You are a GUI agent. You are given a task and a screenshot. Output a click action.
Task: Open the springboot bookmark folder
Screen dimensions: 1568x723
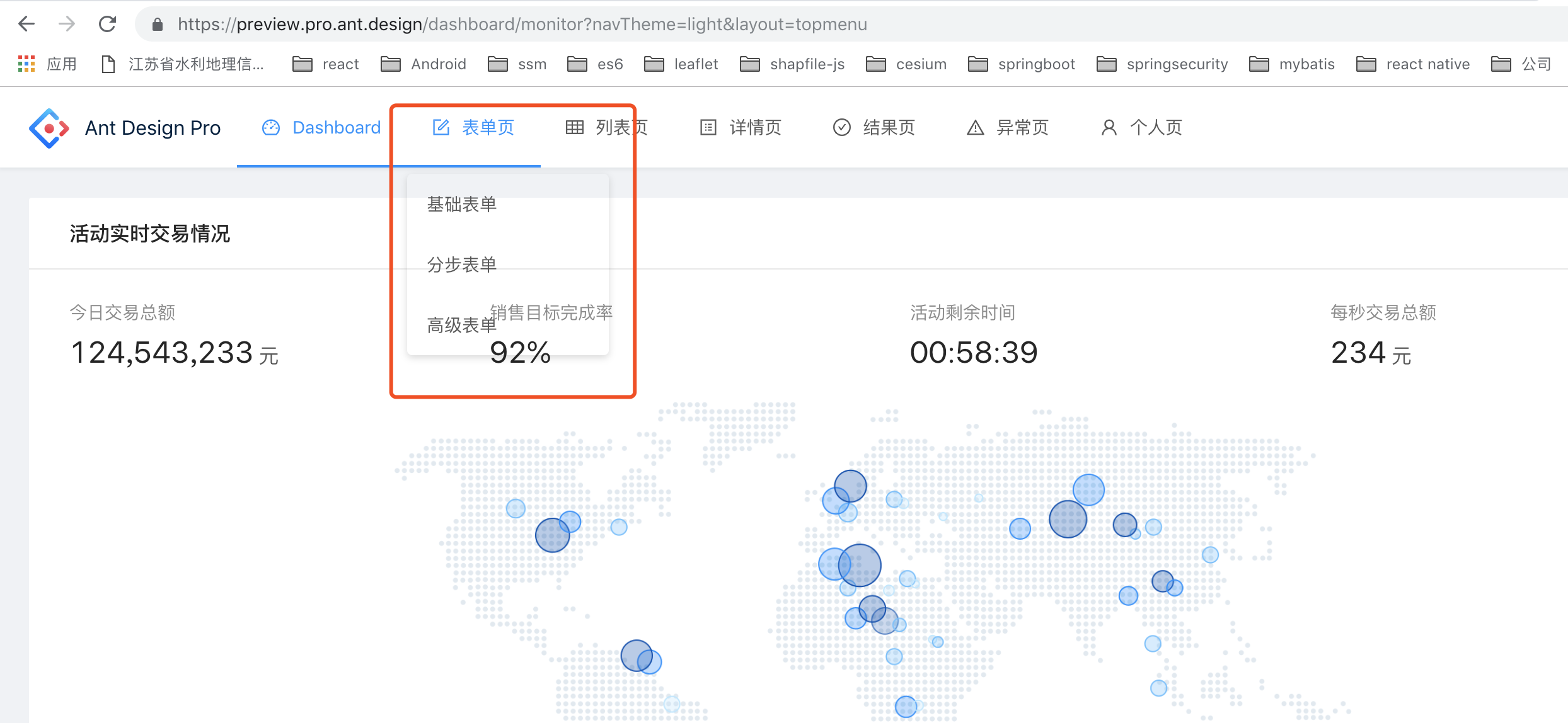coord(1022,64)
